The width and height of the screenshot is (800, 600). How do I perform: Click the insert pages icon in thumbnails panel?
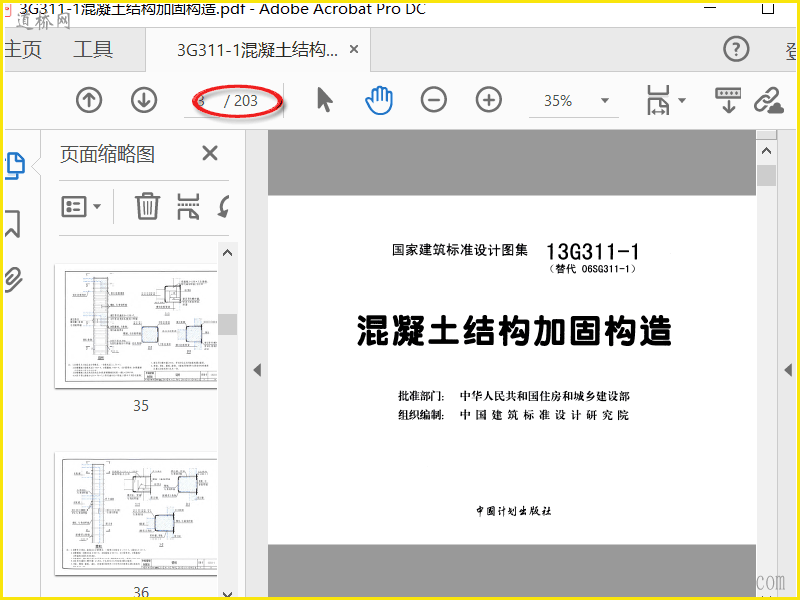(x=188, y=206)
